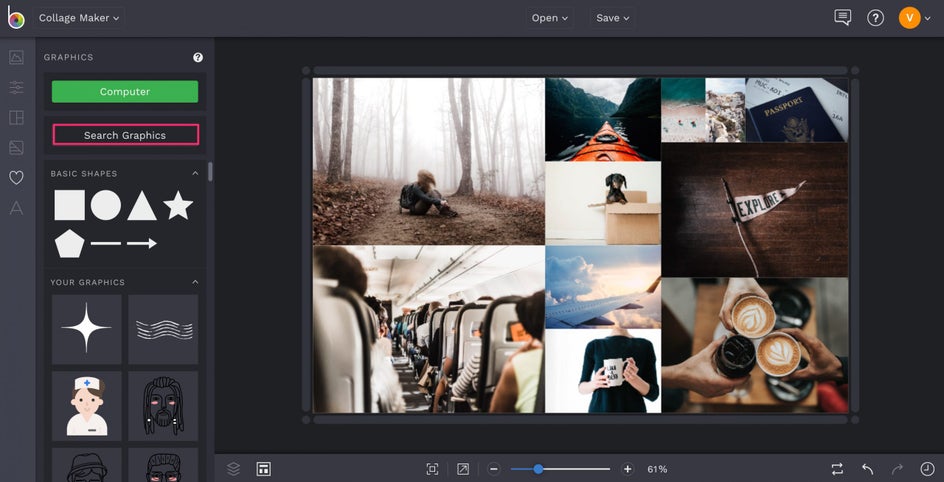The width and height of the screenshot is (944, 482).
Task: Click the Search Graphics button
Action: pyautogui.click(x=125, y=135)
